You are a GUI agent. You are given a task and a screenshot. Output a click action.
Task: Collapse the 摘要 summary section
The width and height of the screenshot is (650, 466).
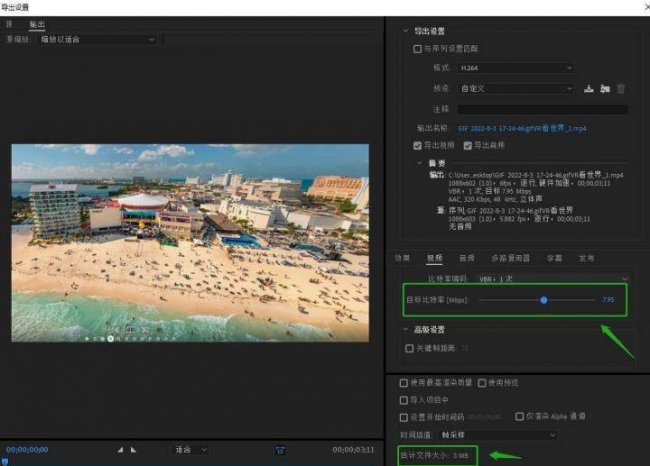(x=419, y=163)
